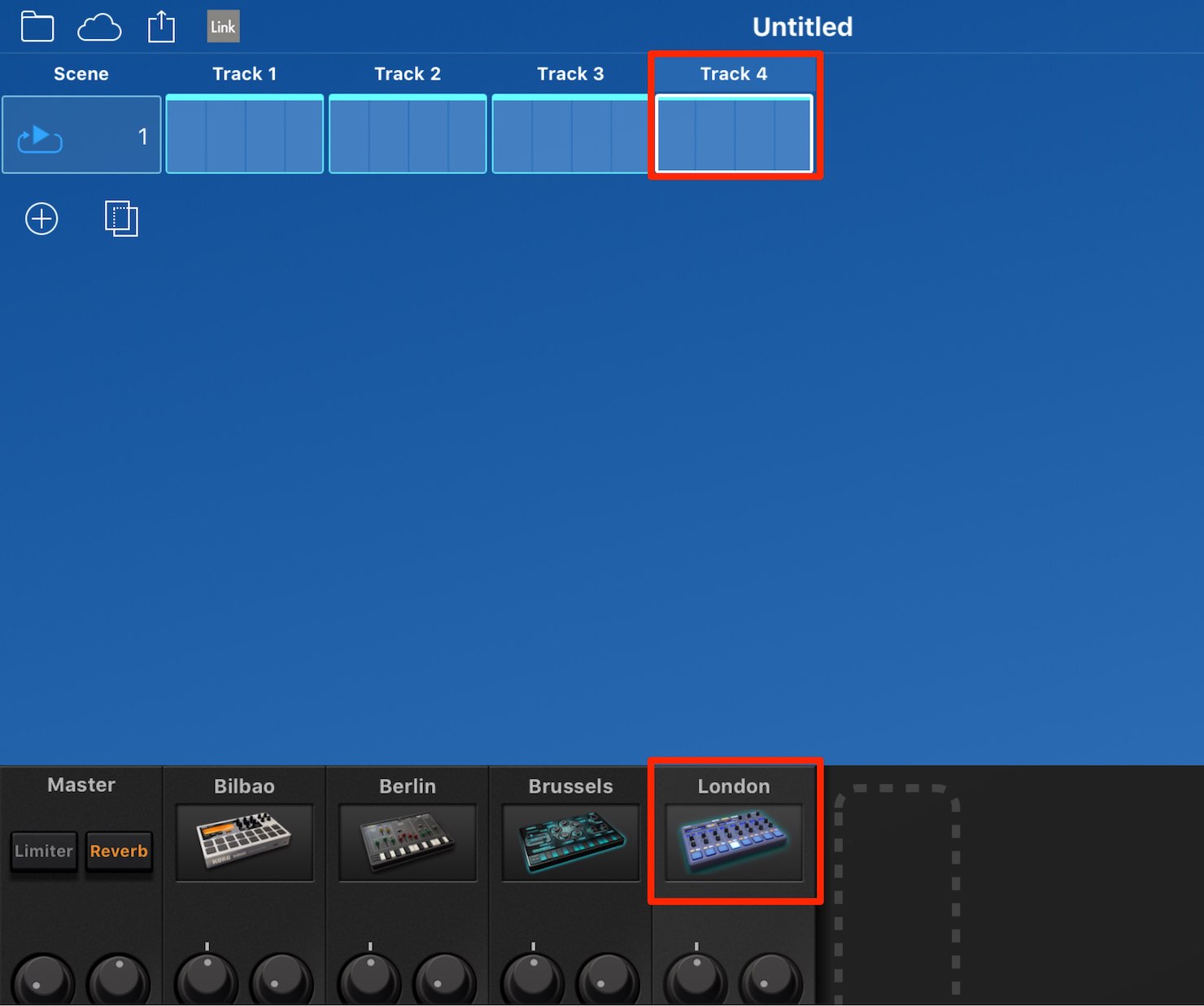Click the London channel name
The height and width of the screenshot is (1006, 1204).
click(x=734, y=786)
